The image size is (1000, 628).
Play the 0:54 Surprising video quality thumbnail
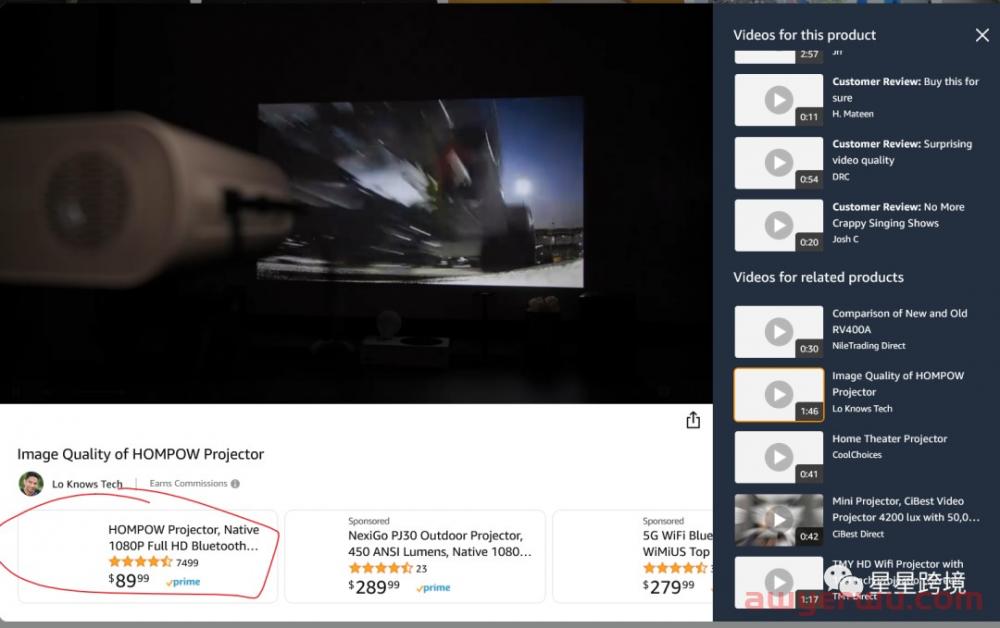(x=779, y=163)
